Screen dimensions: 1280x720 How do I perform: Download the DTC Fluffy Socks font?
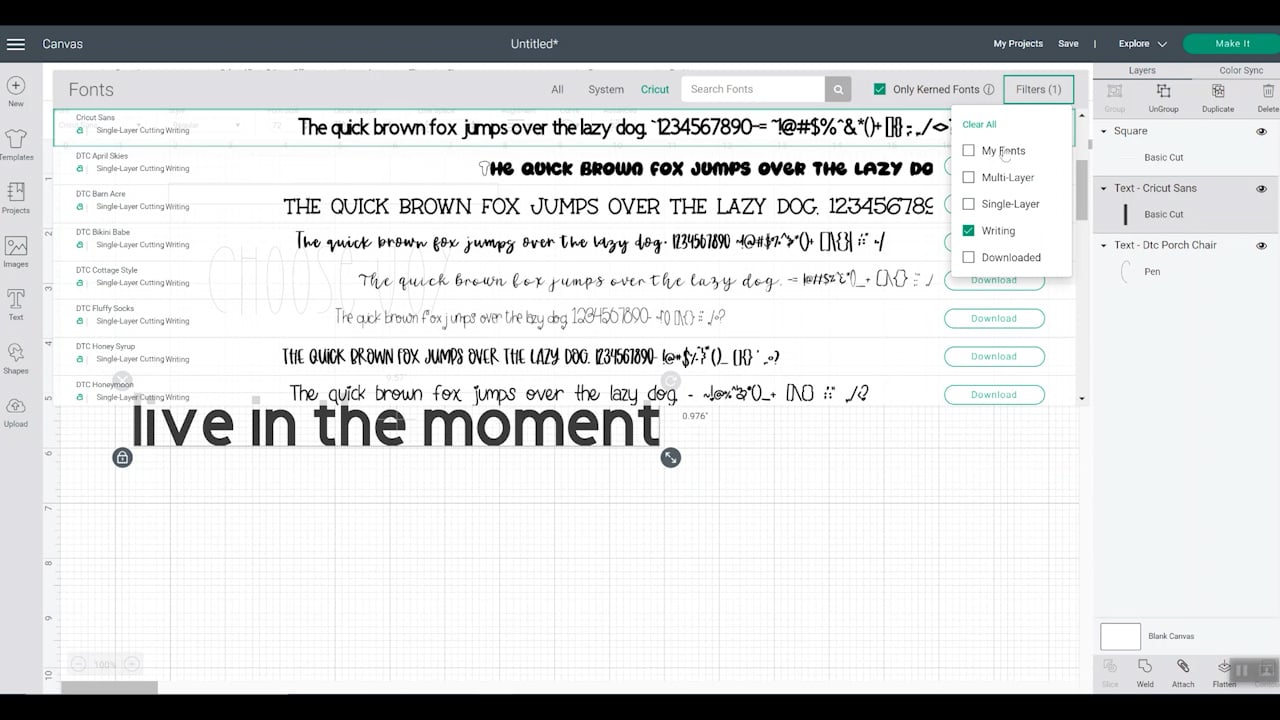click(994, 318)
